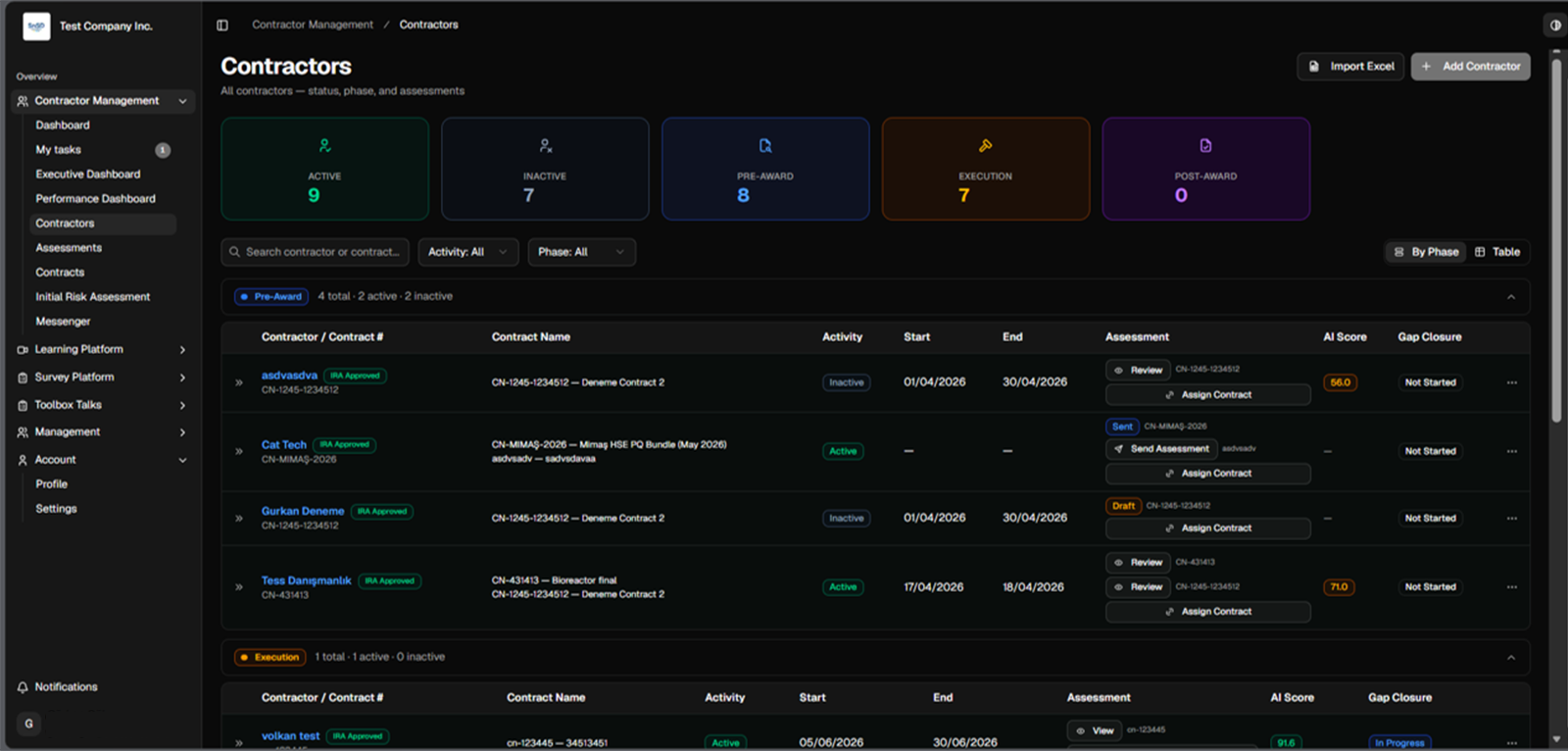This screenshot has width=1568, height=751.
Task: Click Review for asdvasdva assessment
Action: pos(1138,371)
